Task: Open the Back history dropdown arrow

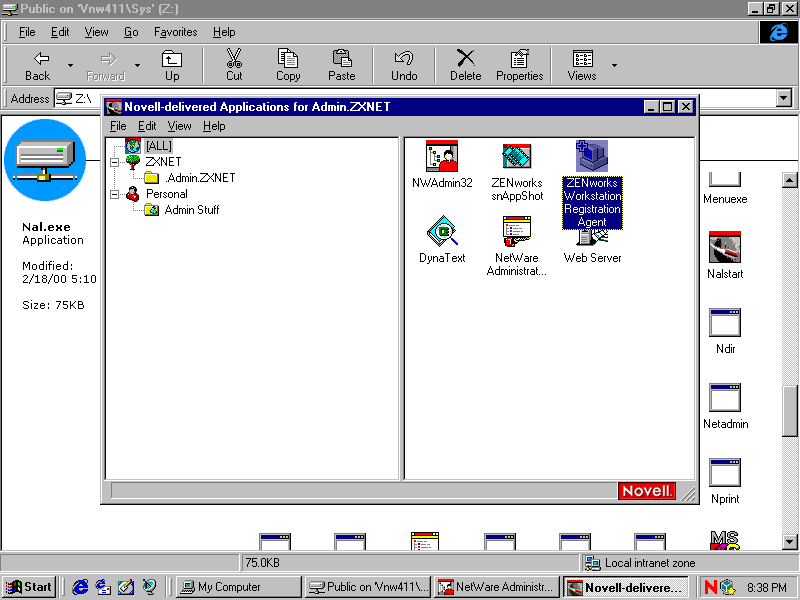Action: 70,65
